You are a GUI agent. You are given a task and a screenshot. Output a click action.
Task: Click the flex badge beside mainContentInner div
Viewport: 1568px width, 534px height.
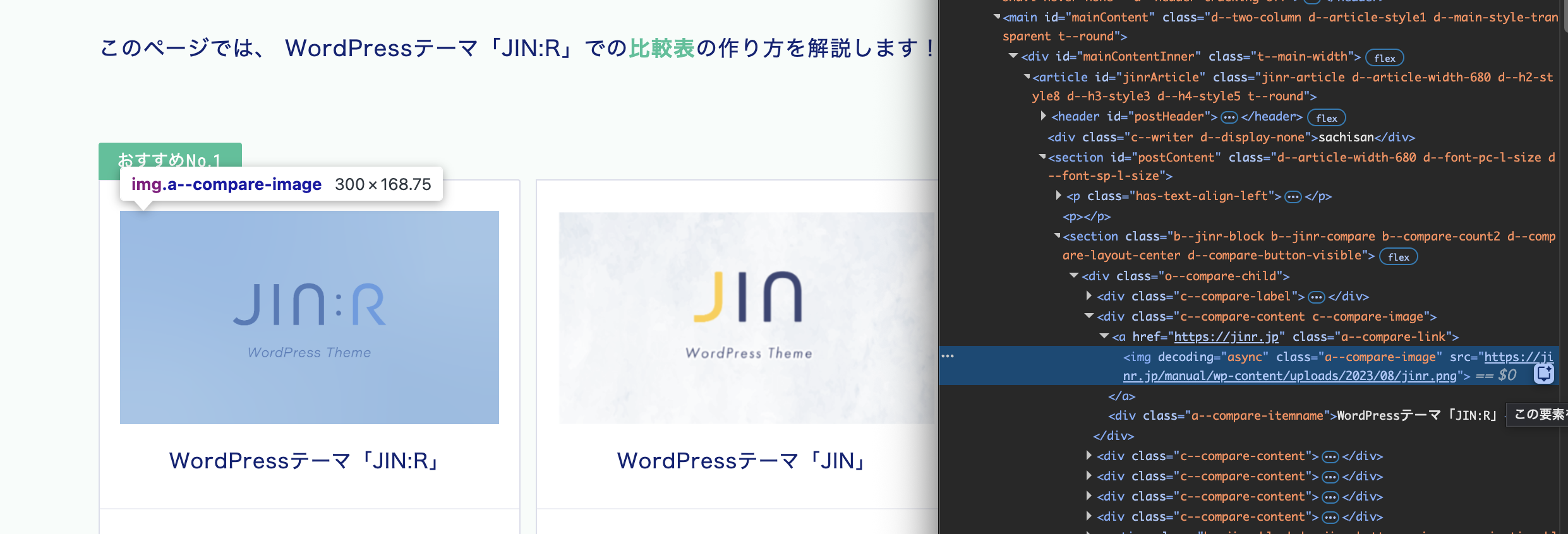(x=1384, y=58)
